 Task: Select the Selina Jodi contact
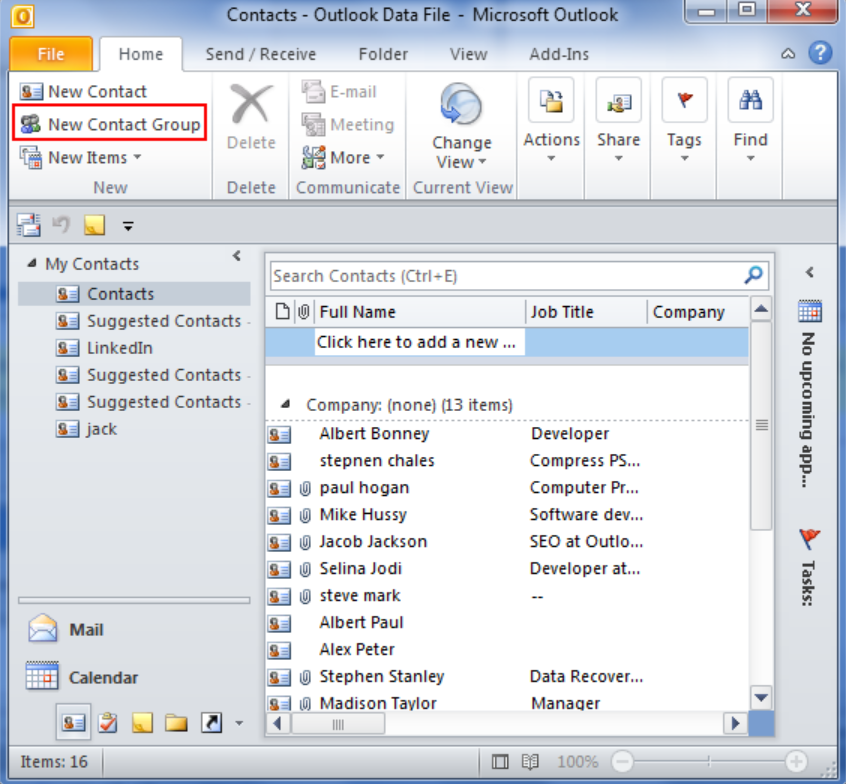pos(507,569)
